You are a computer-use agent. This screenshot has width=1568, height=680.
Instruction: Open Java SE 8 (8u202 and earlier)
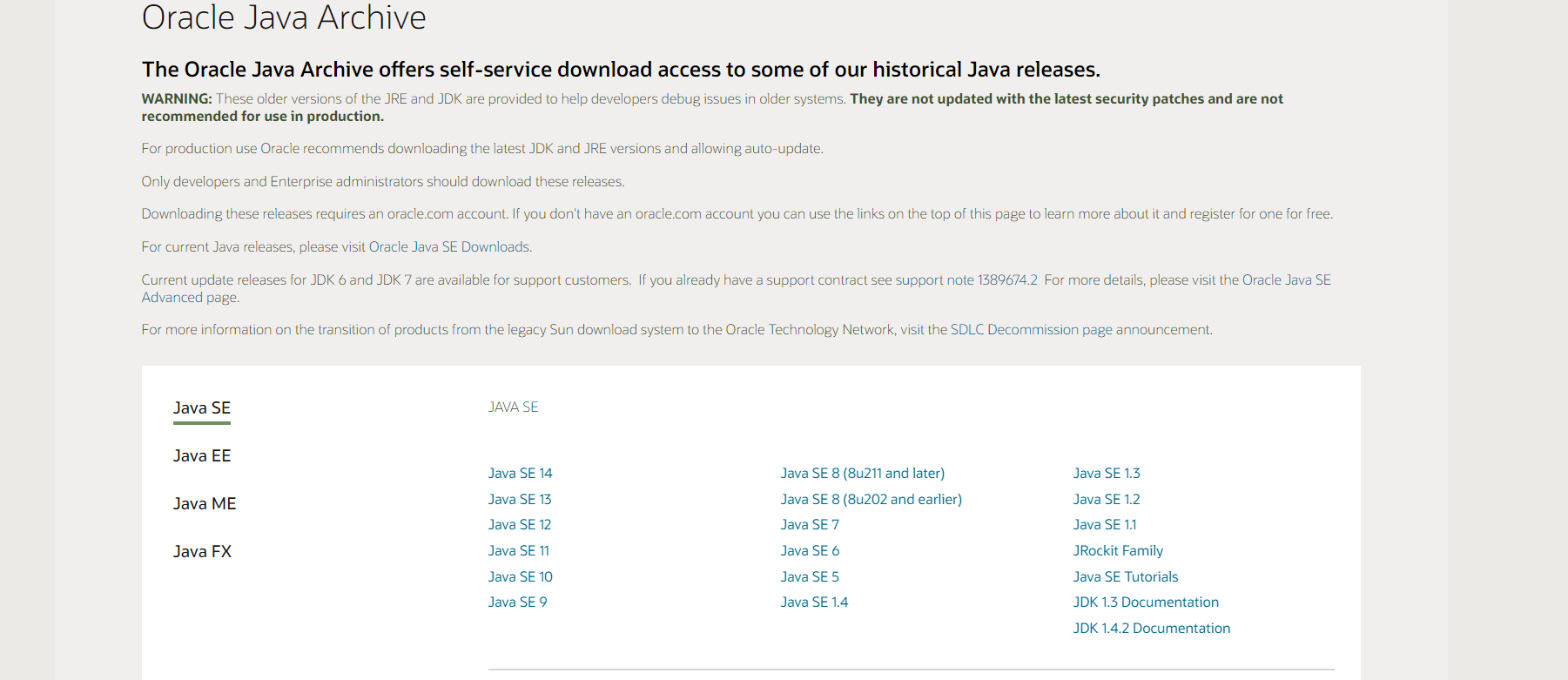click(x=871, y=500)
